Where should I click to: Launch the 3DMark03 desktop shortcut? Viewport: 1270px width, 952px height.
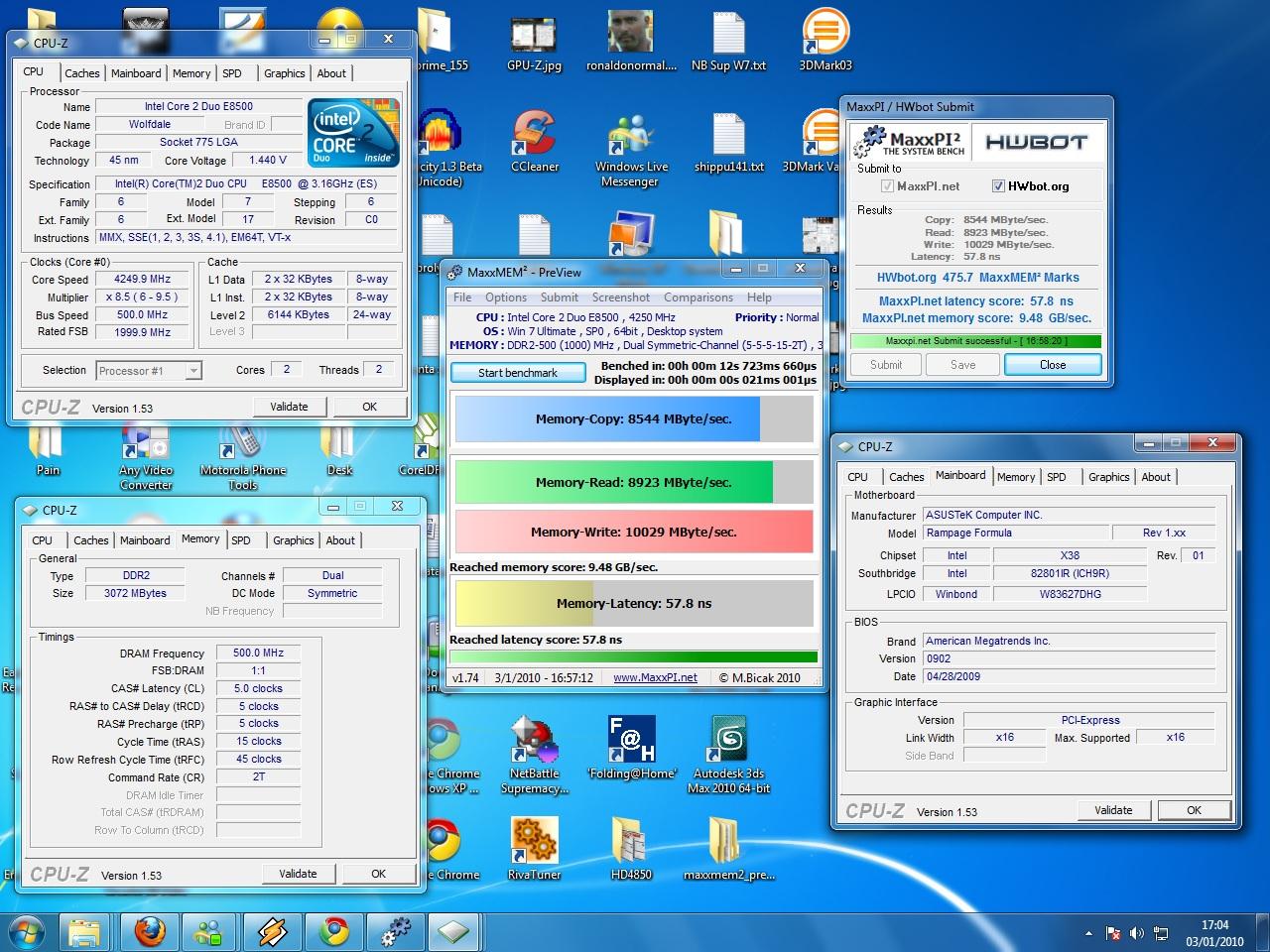click(825, 40)
